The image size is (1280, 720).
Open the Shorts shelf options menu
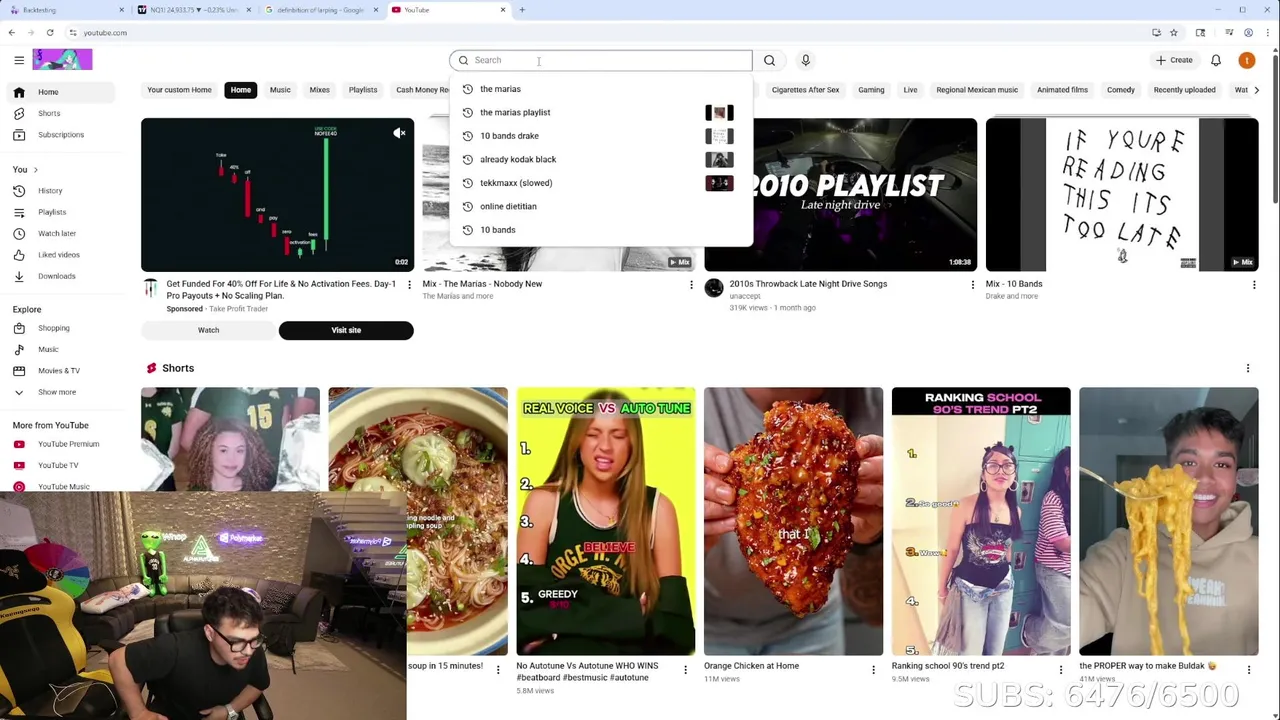click(x=1248, y=368)
